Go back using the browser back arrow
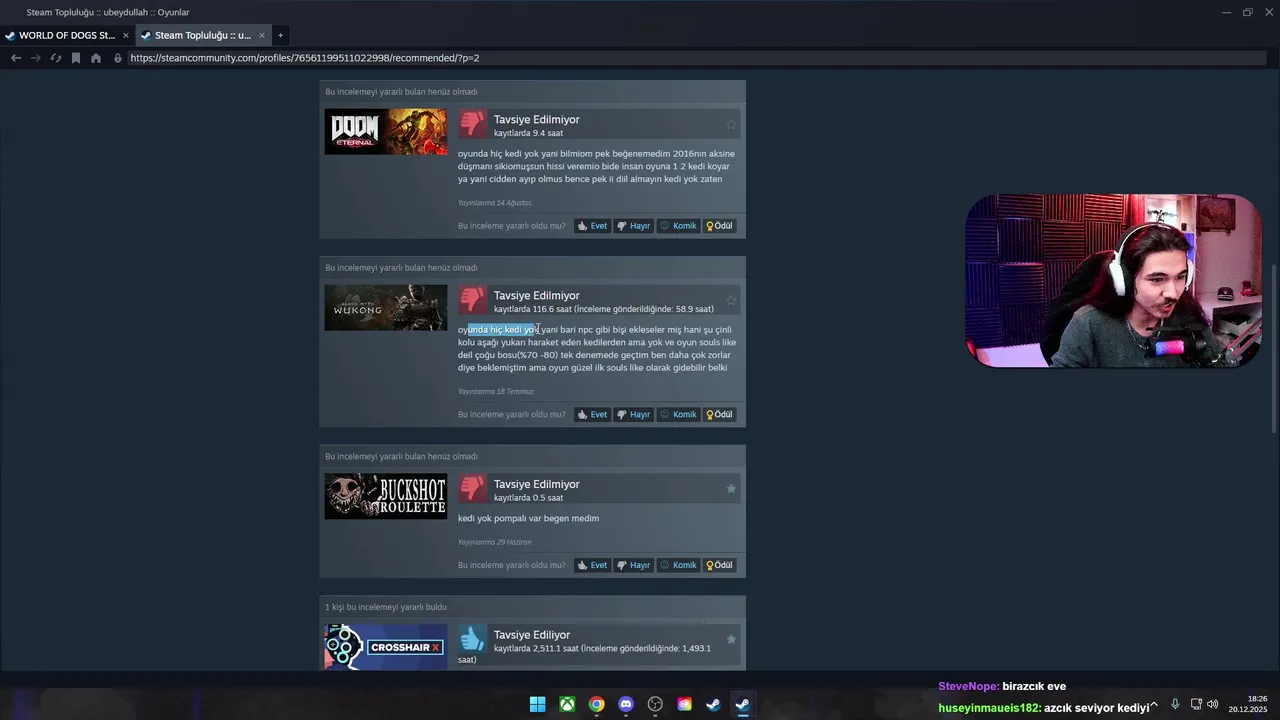 click(16, 58)
